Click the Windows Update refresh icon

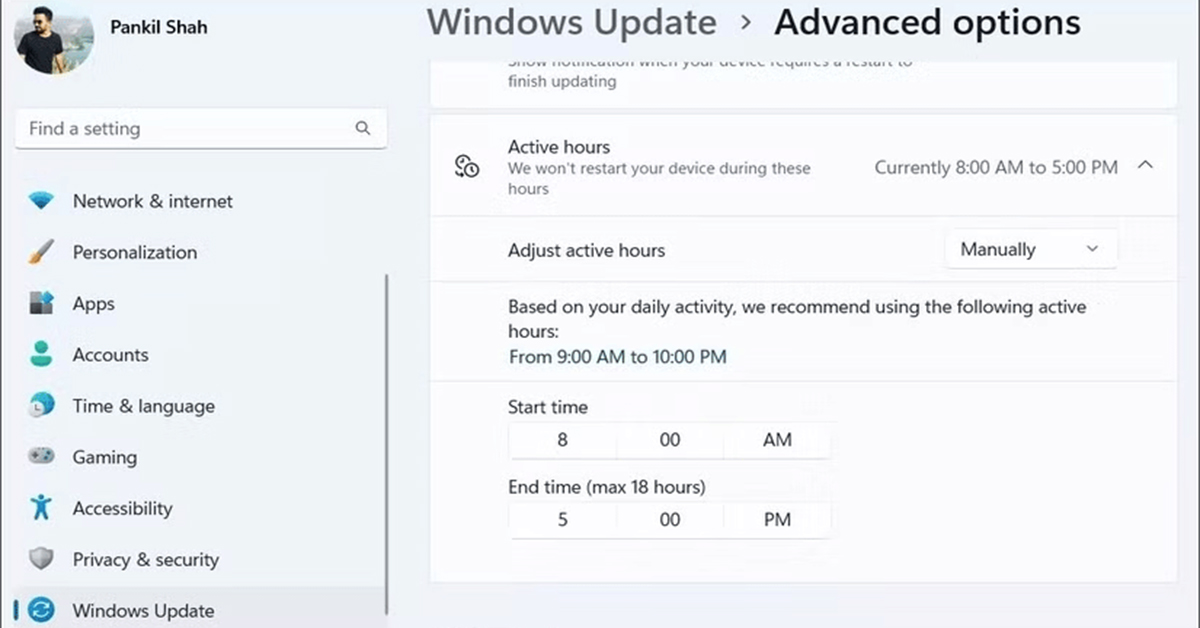click(42, 610)
